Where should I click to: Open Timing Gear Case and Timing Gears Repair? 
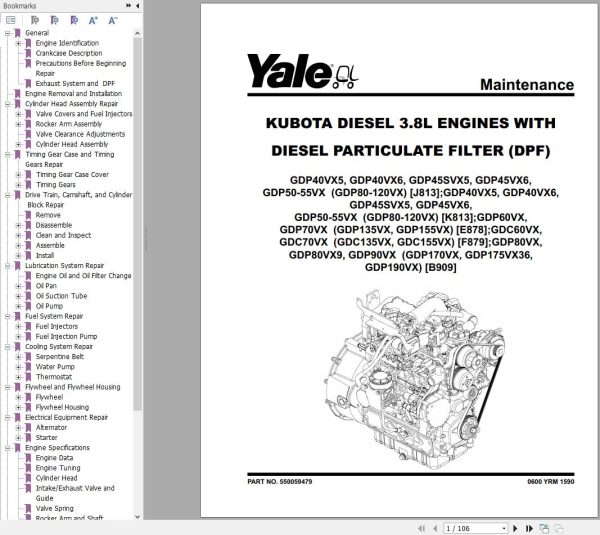coord(70,159)
